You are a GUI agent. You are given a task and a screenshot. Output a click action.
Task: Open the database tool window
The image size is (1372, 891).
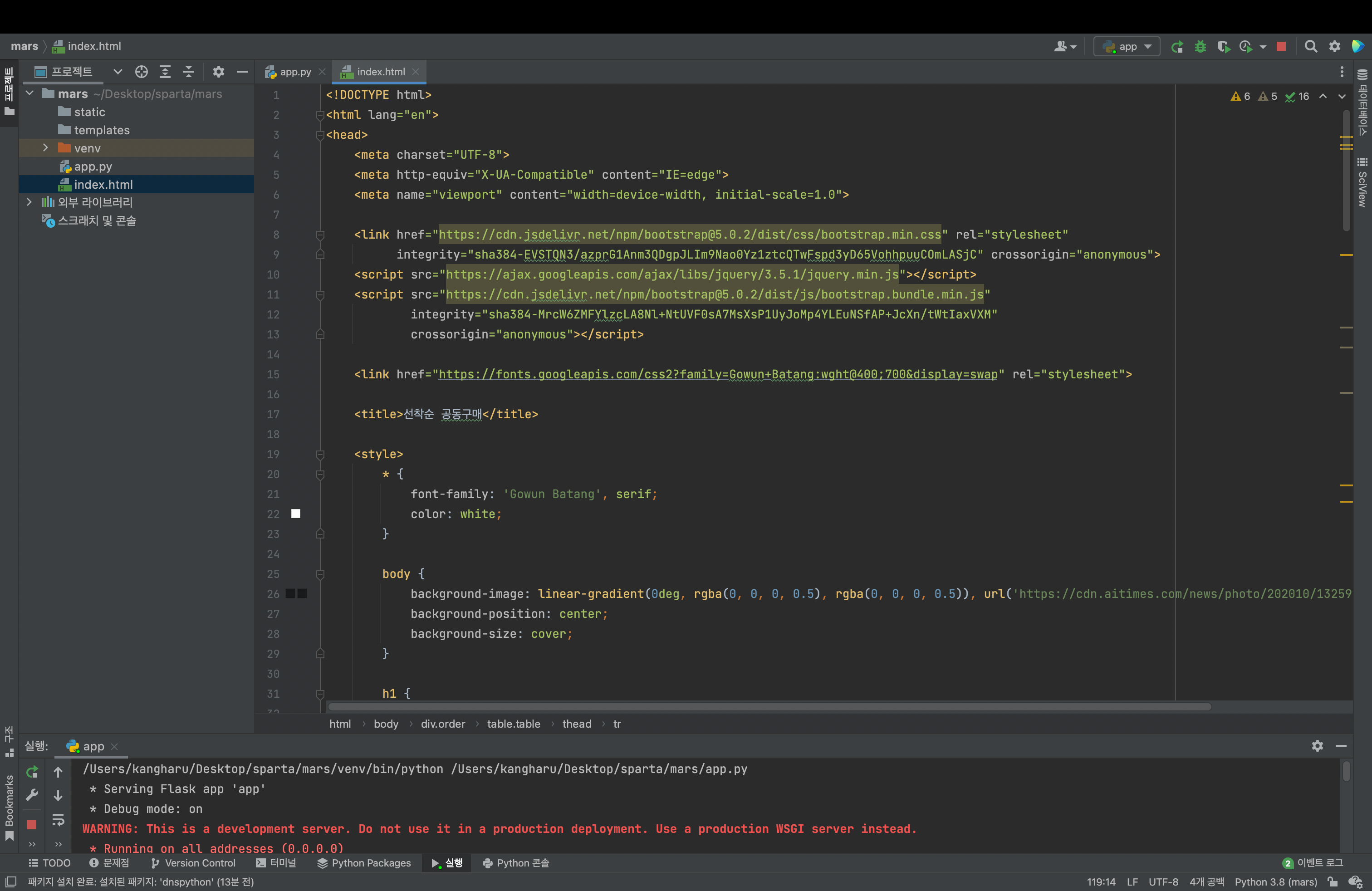point(1362,102)
